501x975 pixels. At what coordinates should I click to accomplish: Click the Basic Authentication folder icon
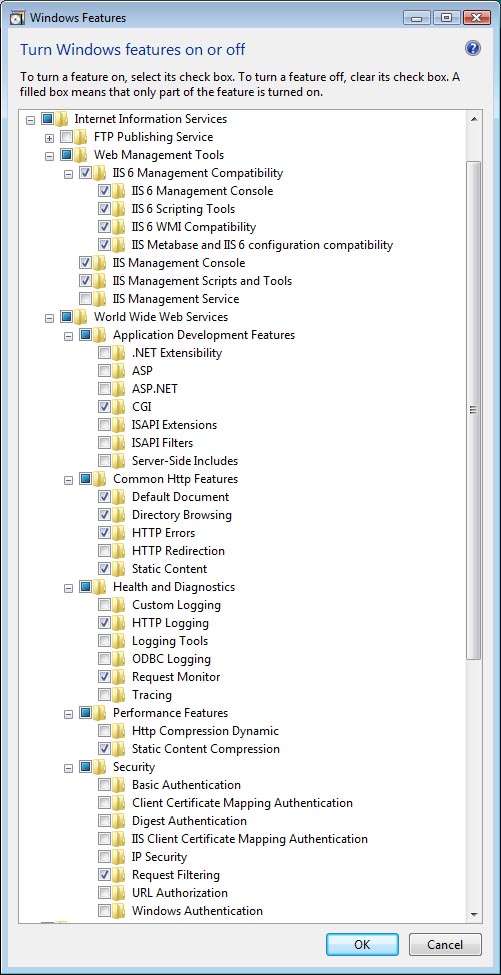tap(119, 785)
